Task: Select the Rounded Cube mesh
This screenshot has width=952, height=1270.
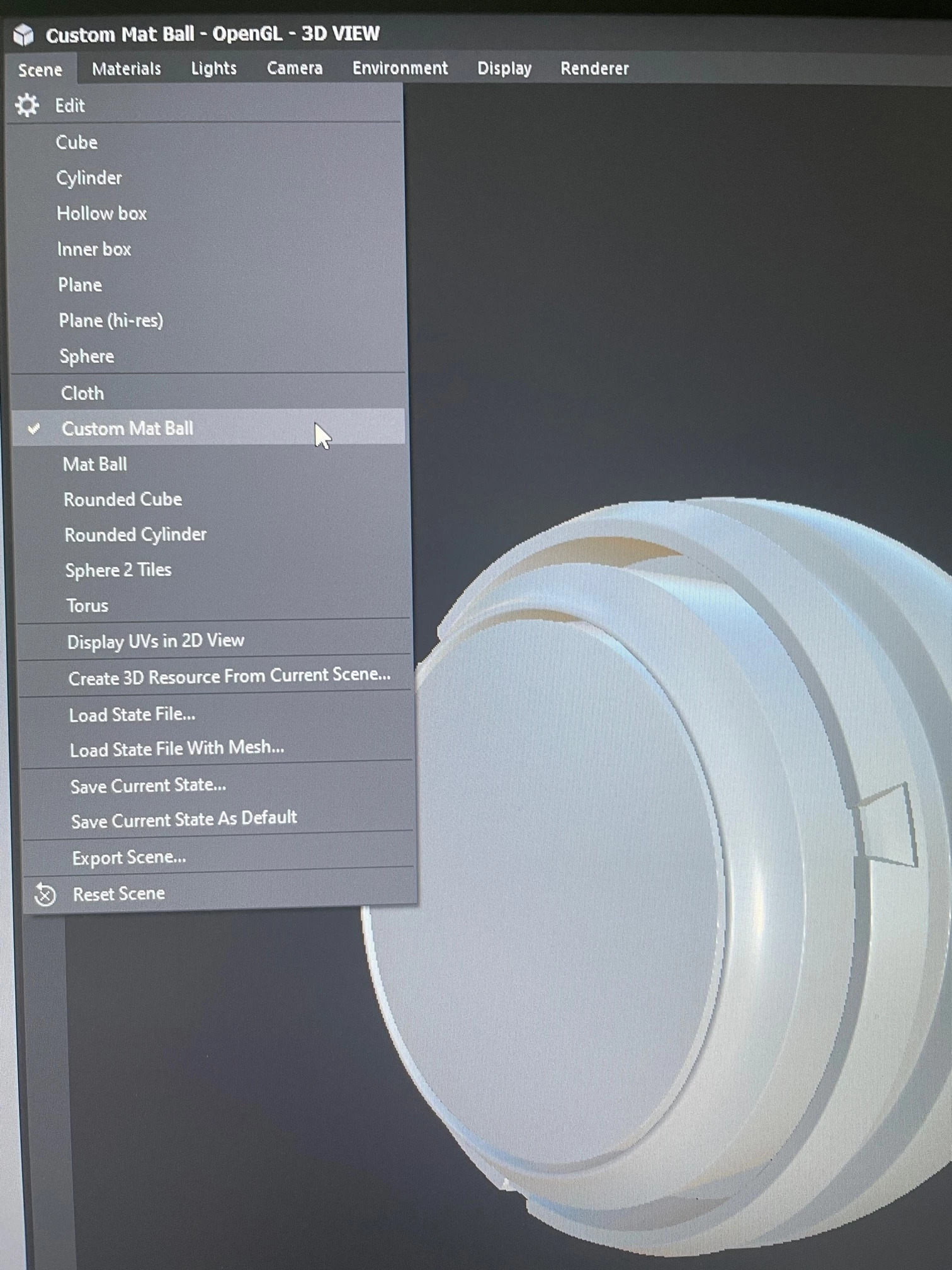Action: [210, 500]
